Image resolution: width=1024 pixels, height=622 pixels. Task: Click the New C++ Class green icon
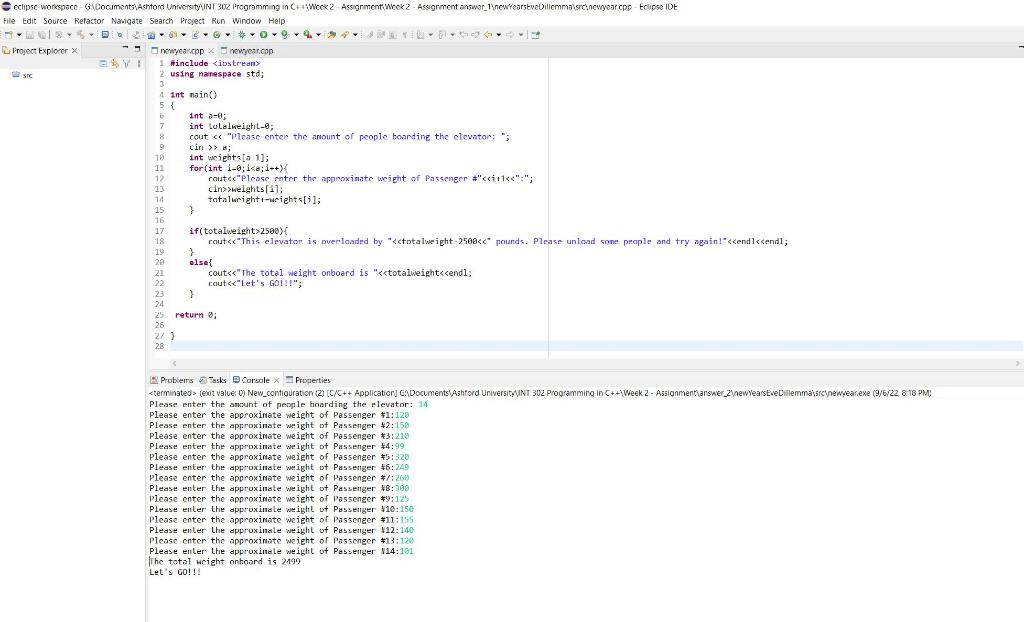pos(217,35)
